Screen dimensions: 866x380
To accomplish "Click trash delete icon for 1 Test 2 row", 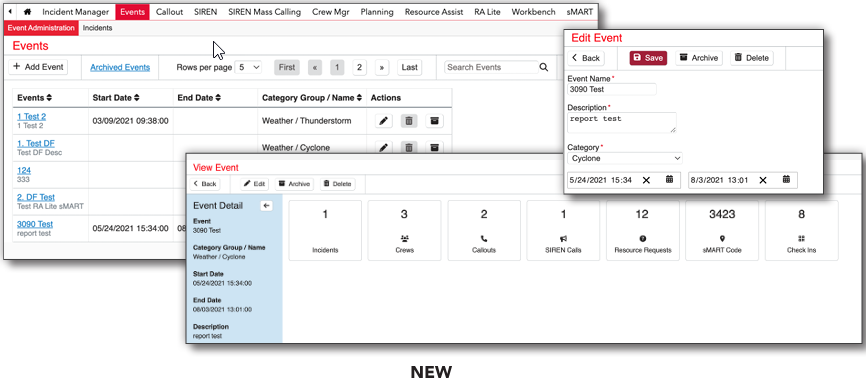I will tap(409, 121).
